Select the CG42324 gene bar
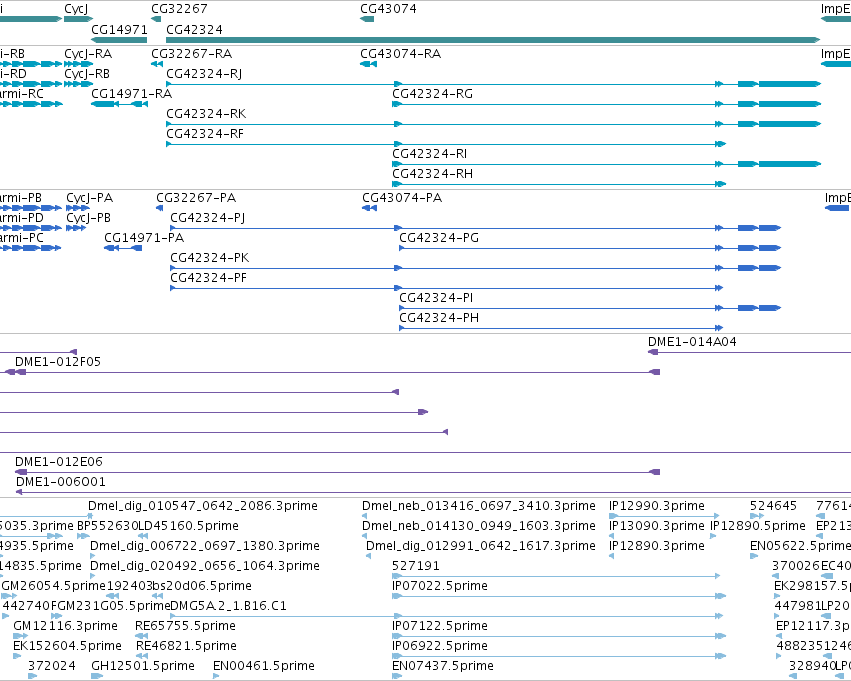This screenshot has height=681, width=851. 493,40
